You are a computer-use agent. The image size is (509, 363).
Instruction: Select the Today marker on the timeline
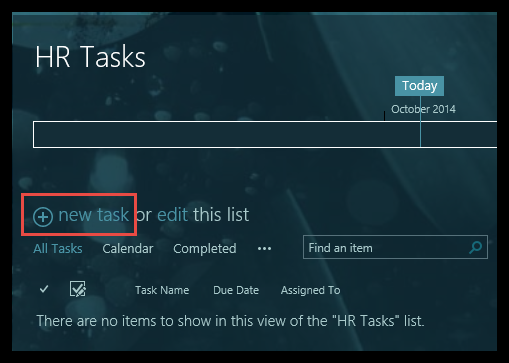tap(419, 86)
